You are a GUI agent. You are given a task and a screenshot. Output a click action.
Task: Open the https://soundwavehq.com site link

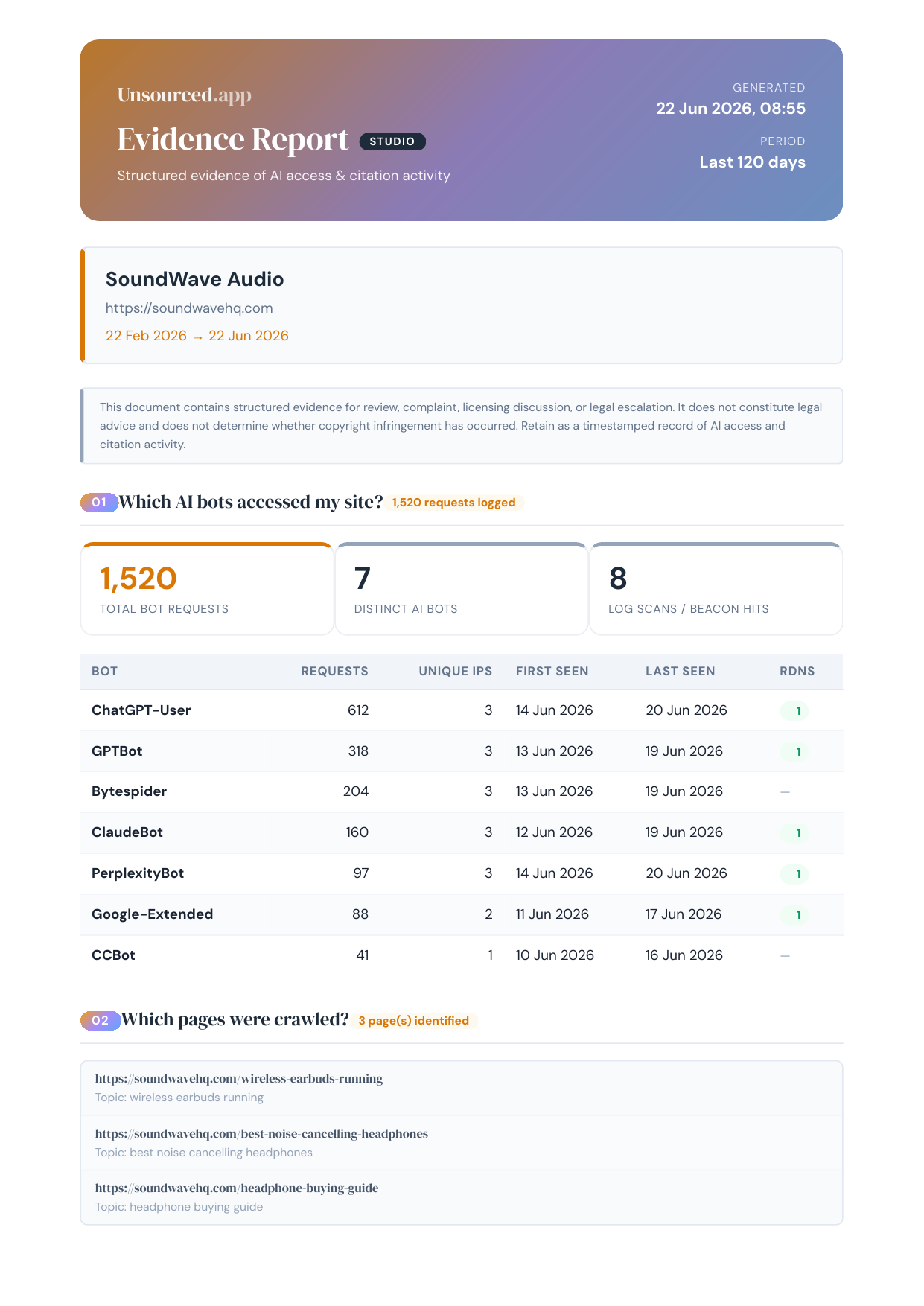coord(189,308)
